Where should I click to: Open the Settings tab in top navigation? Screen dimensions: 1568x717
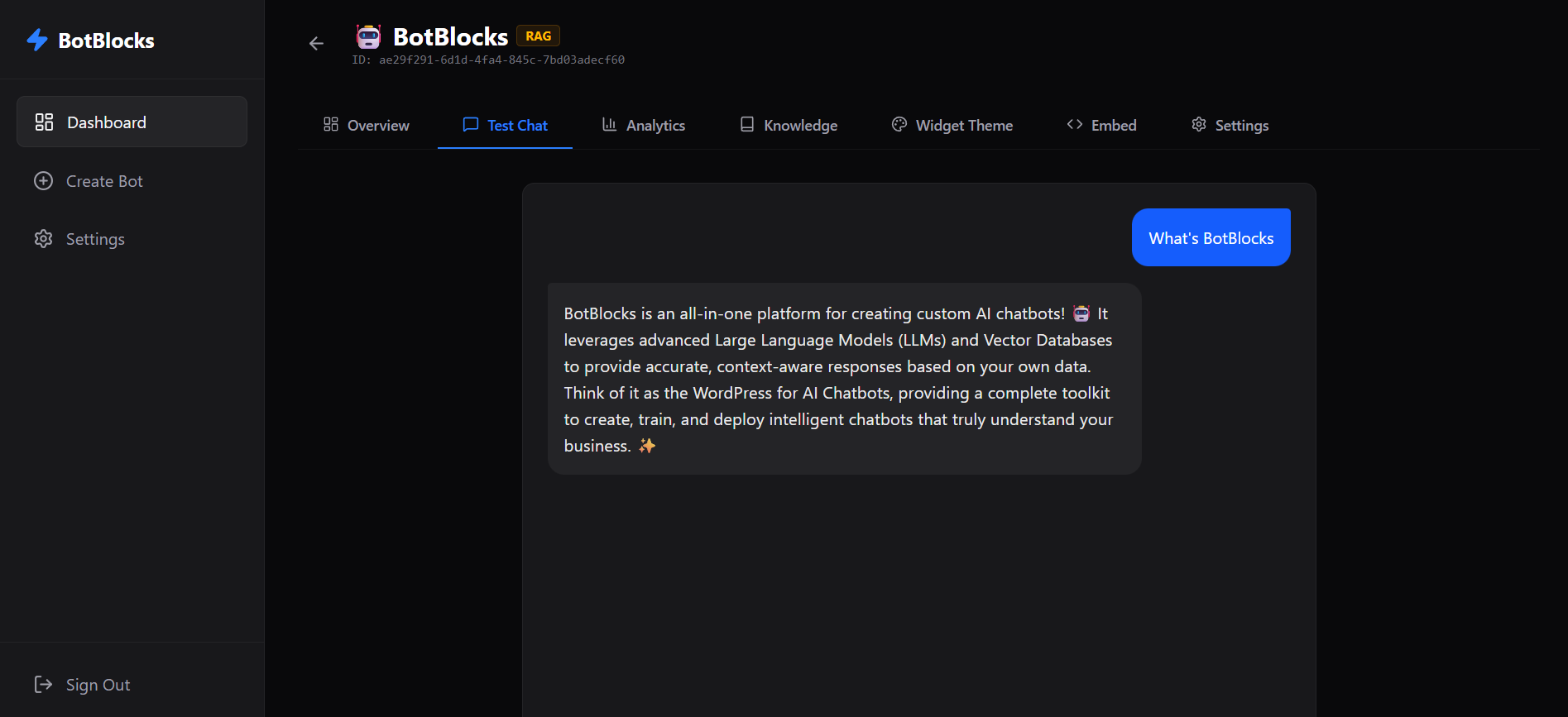1230,125
